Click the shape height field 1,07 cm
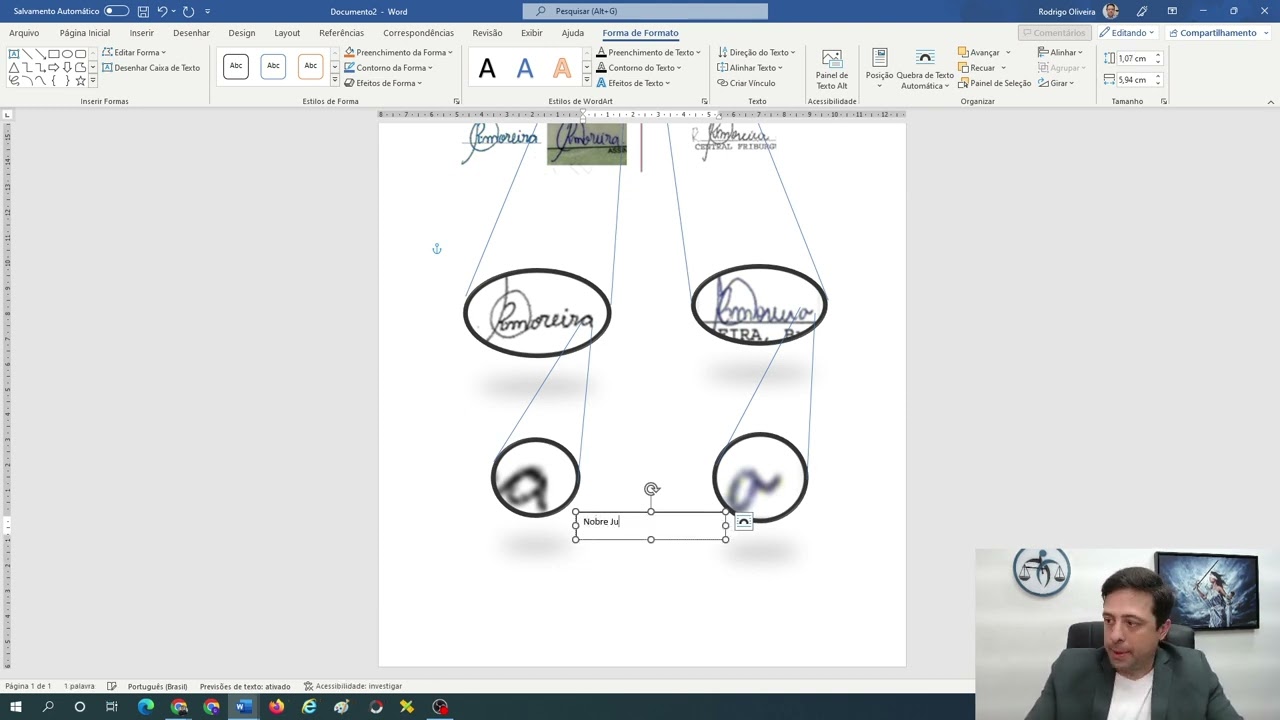1280x720 pixels. pos(1135,58)
